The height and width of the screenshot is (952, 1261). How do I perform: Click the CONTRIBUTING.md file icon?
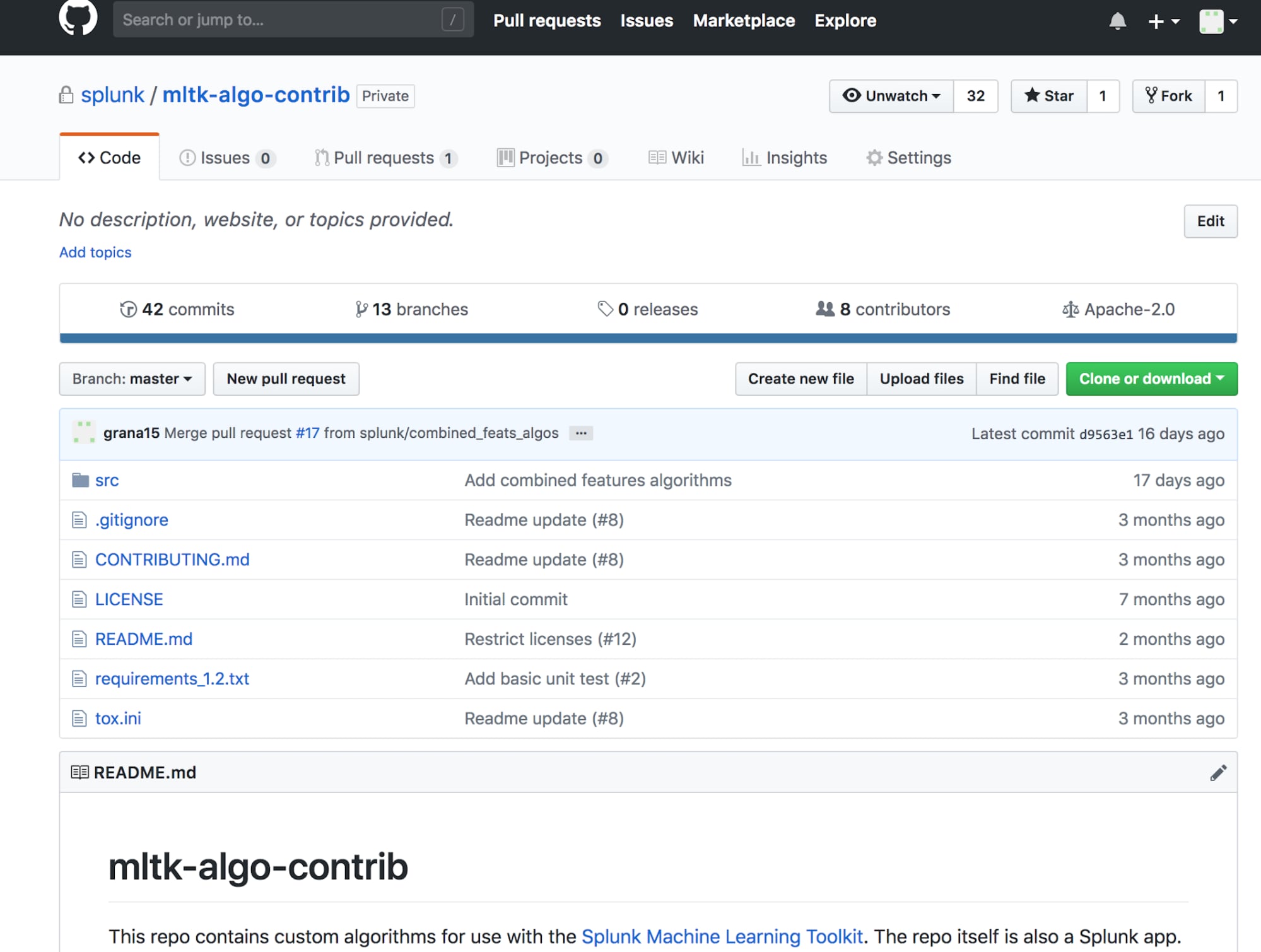79,560
